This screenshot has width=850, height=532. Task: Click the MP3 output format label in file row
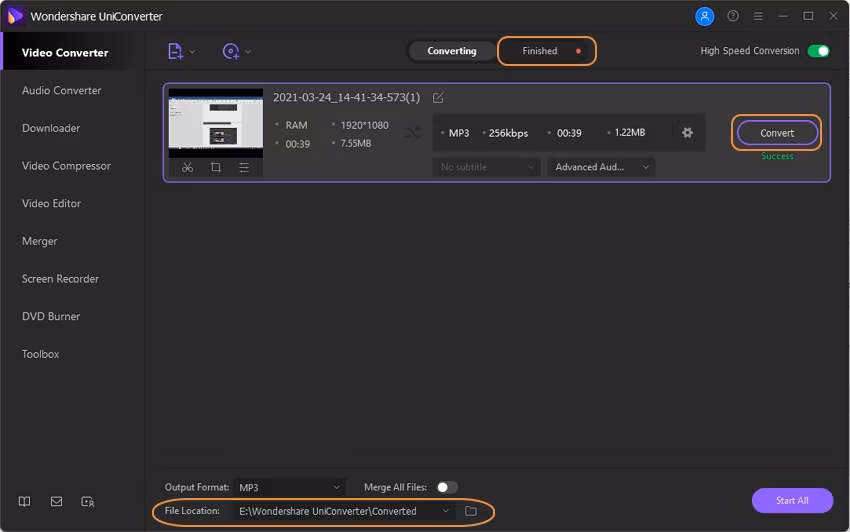pos(459,133)
